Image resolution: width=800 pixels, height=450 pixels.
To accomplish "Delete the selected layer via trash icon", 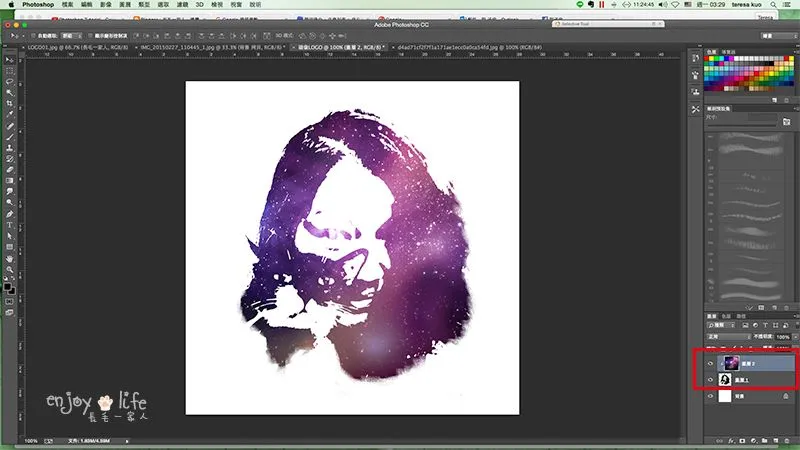I will pos(787,440).
